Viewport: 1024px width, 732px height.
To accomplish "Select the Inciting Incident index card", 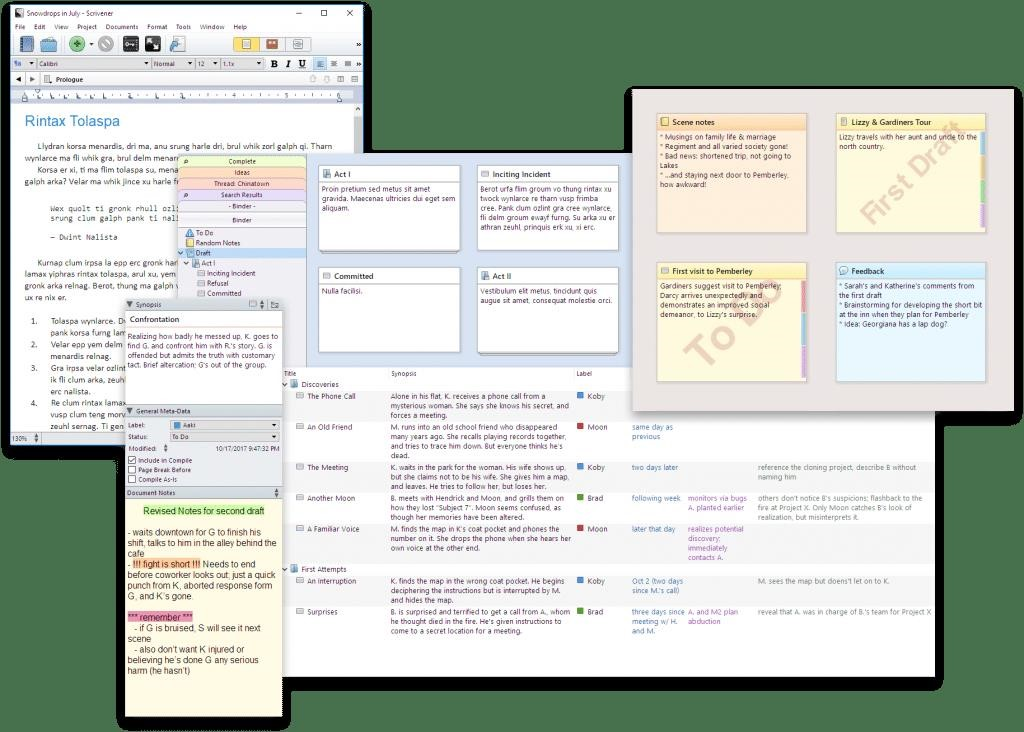I will pos(547,208).
